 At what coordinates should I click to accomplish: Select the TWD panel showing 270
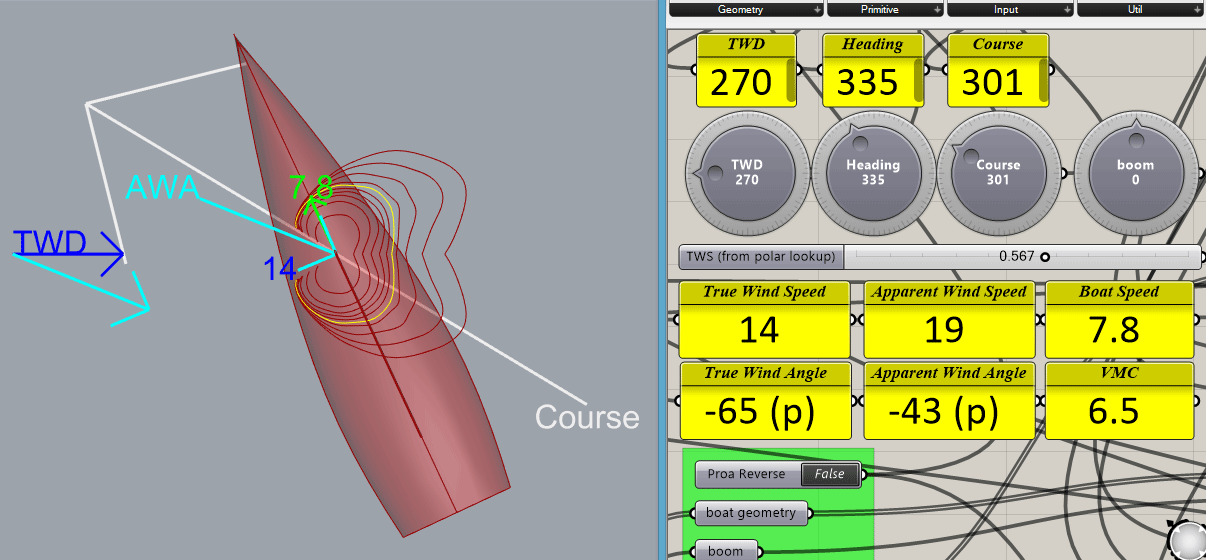point(746,71)
